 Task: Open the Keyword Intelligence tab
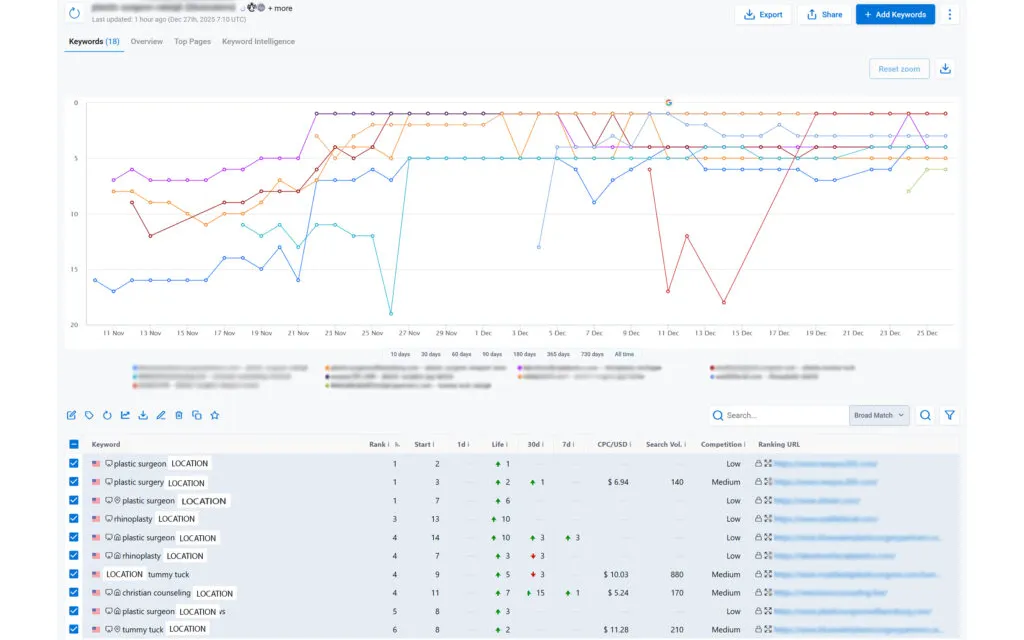point(258,41)
